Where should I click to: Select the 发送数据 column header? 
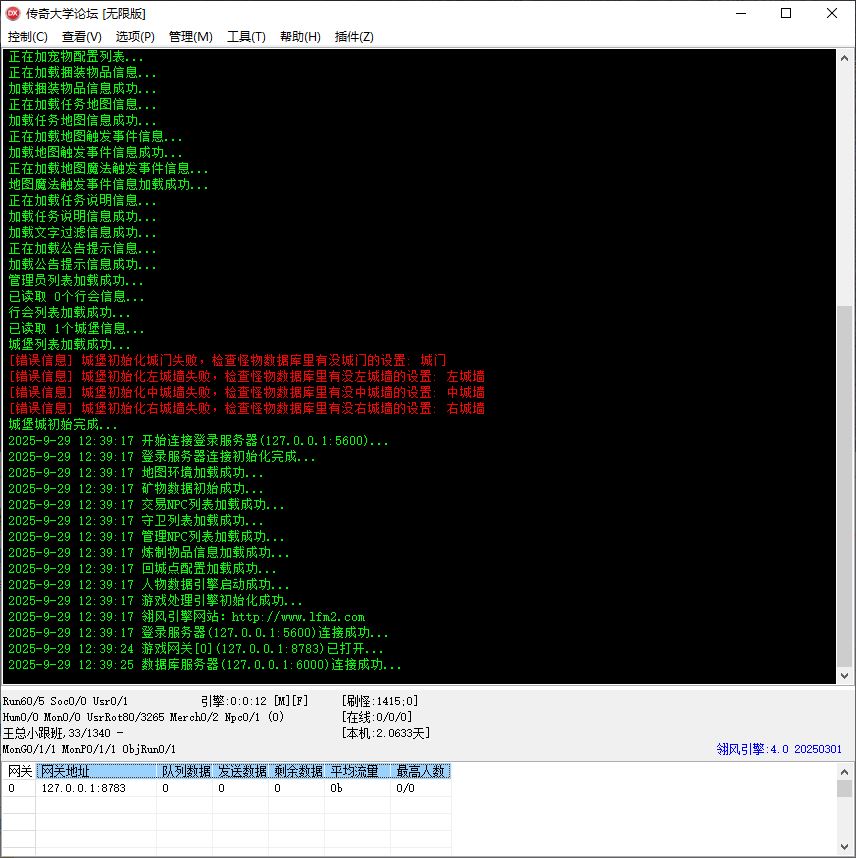tap(241, 772)
